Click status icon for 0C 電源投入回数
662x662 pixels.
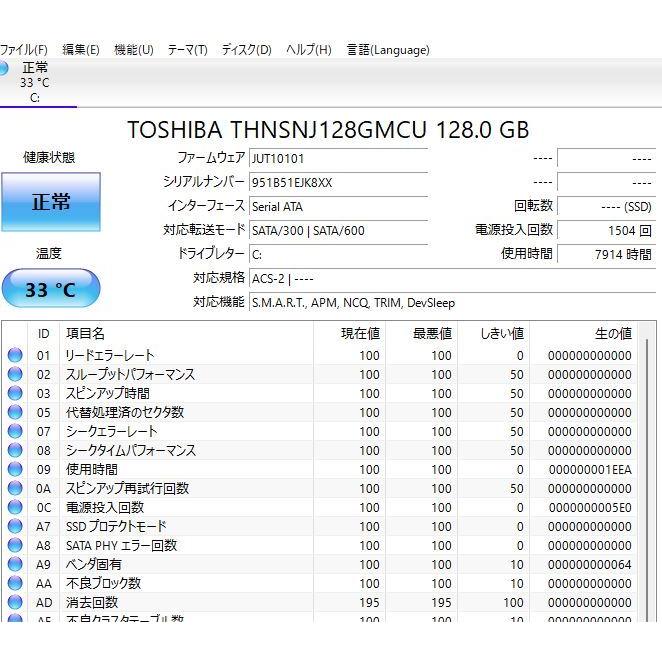point(15,507)
